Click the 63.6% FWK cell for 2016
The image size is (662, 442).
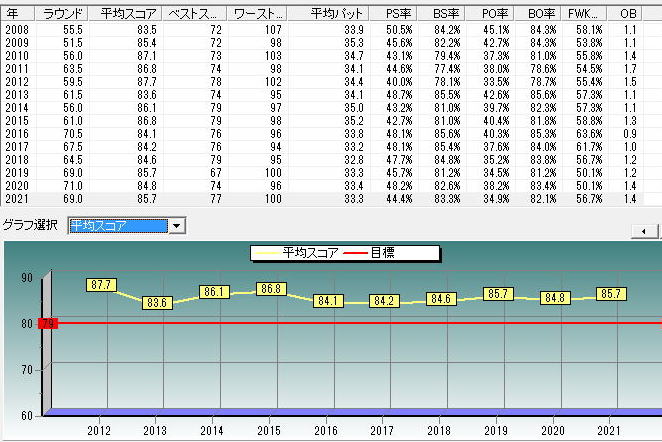[x=590, y=134]
